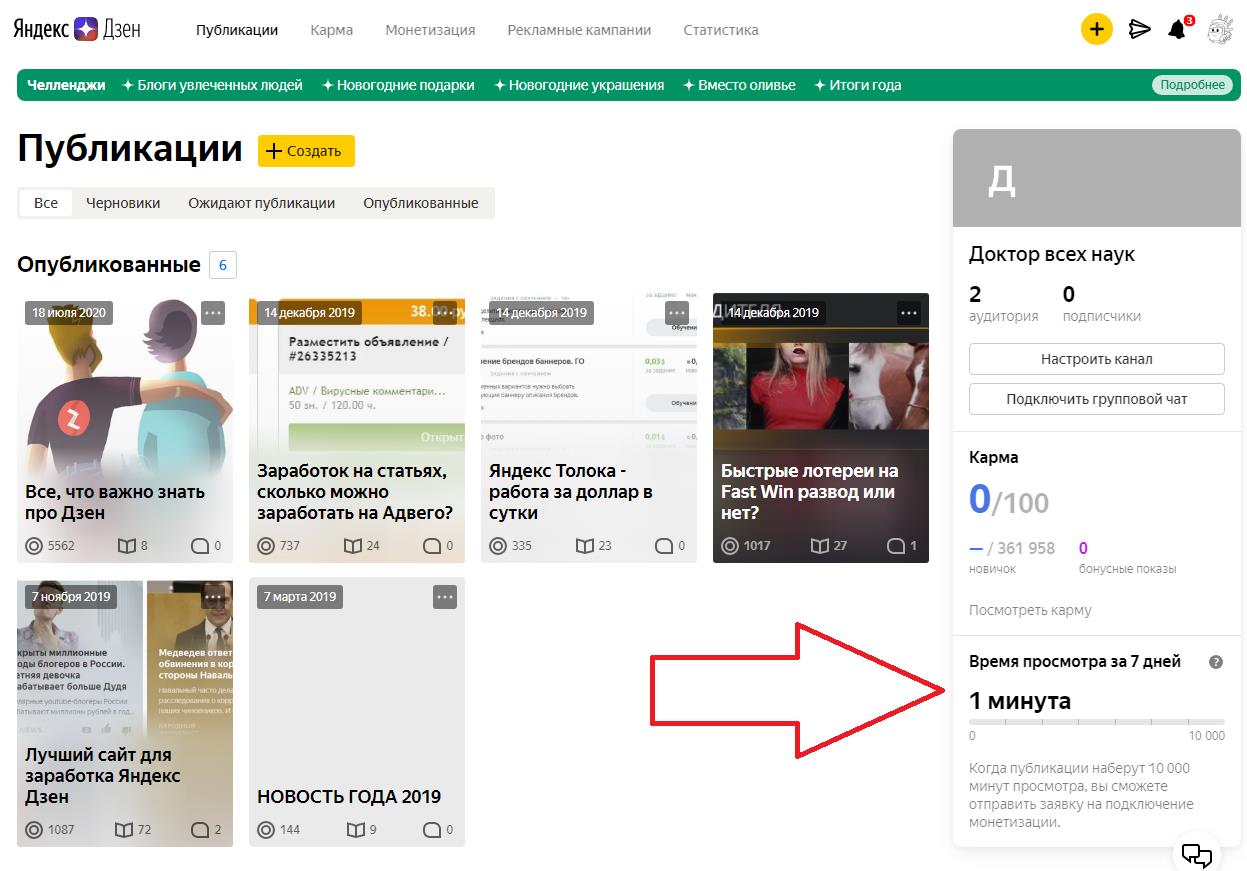Viewport: 1247px width, 871px height.
Task: Click views icon on 'Лучший сайт для заработка' card
Action: click(34, 830)
